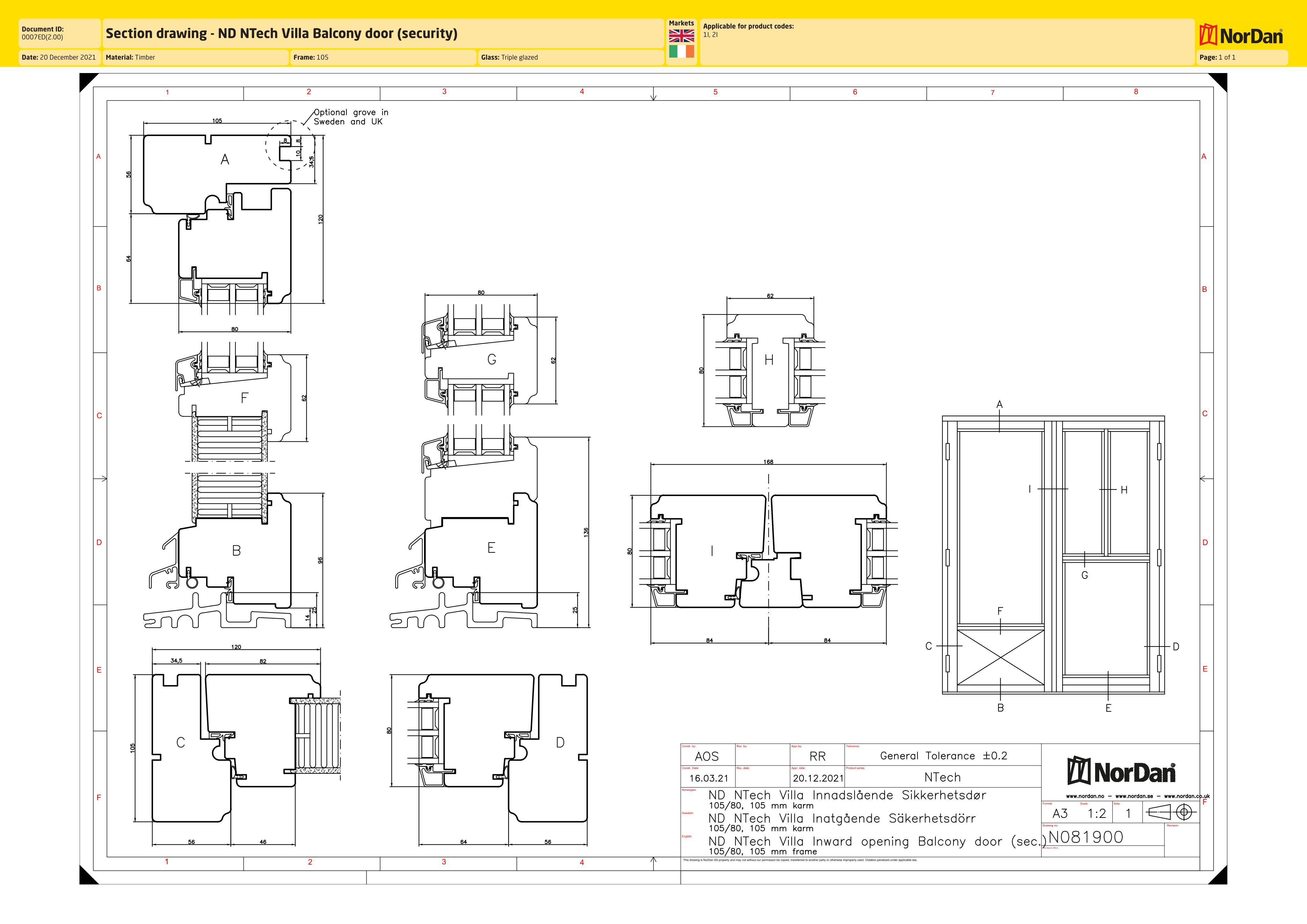The height and width of the screenshot is (924, 1307).
Task: Click the NorDan logo in the yellow header
Action: point(1241,35)
